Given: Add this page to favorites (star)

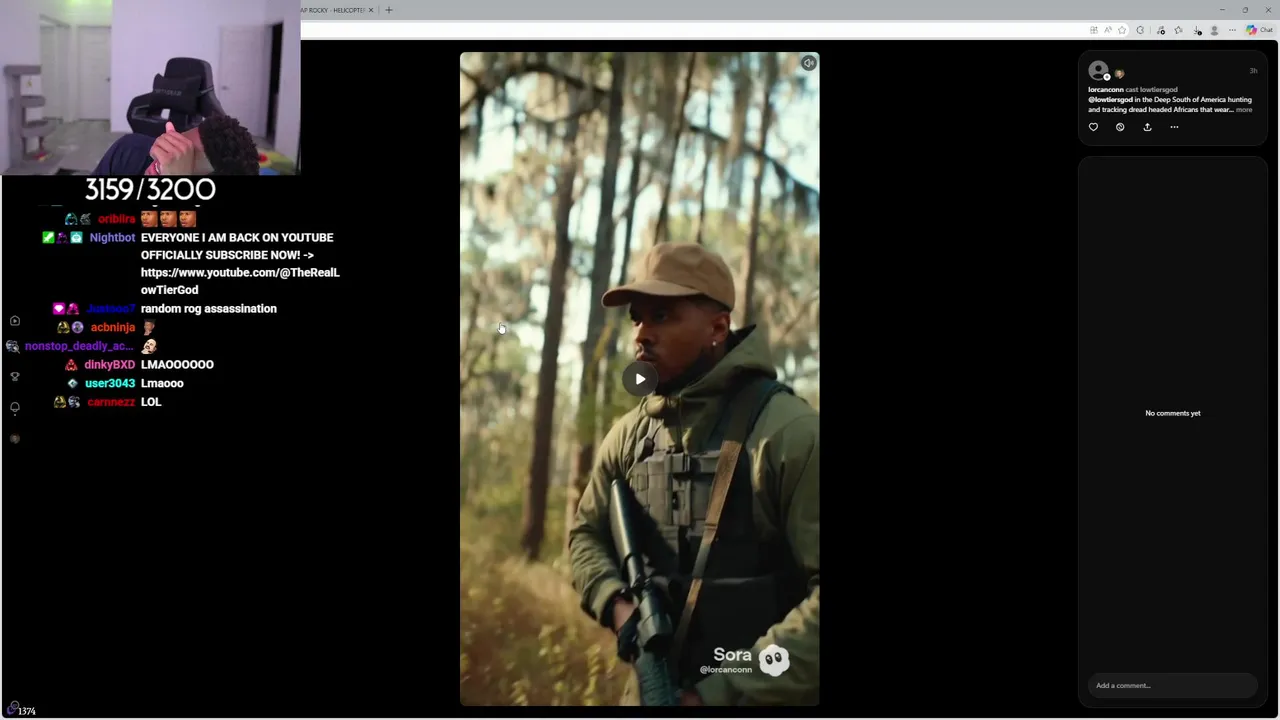Looking at the screenshot, I should pyautogui.click(x=1122, y=30).
